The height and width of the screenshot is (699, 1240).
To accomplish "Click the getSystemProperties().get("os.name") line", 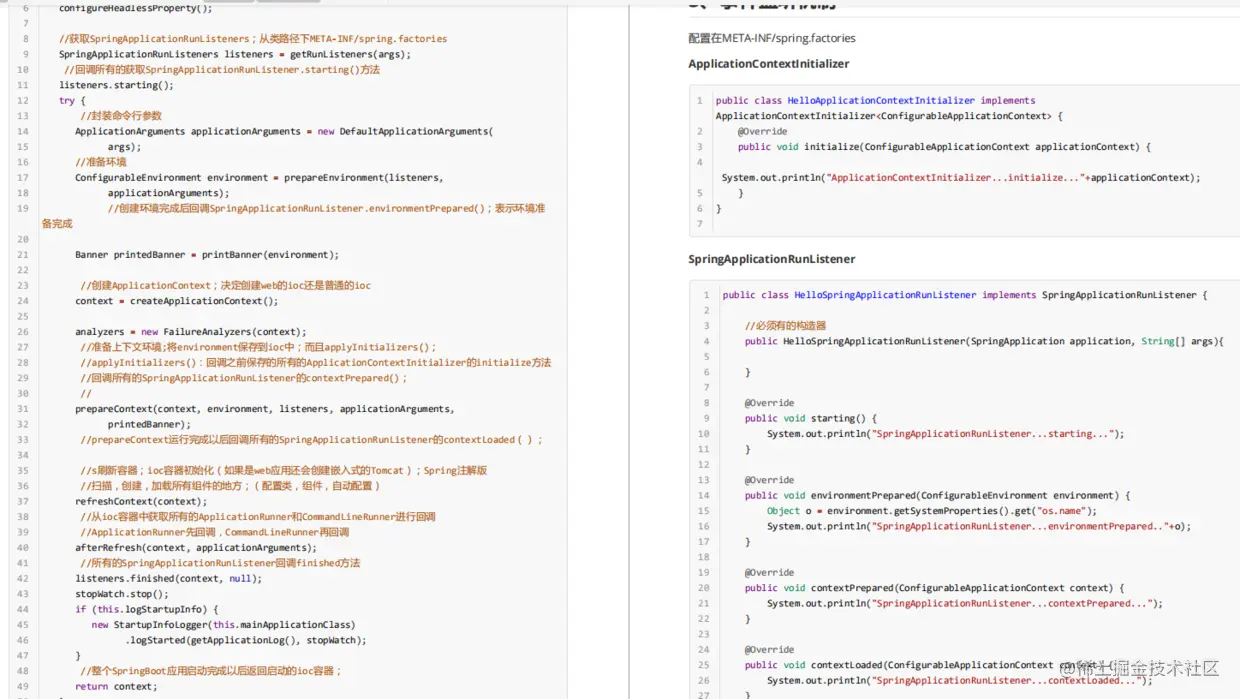I will (932, 511).
